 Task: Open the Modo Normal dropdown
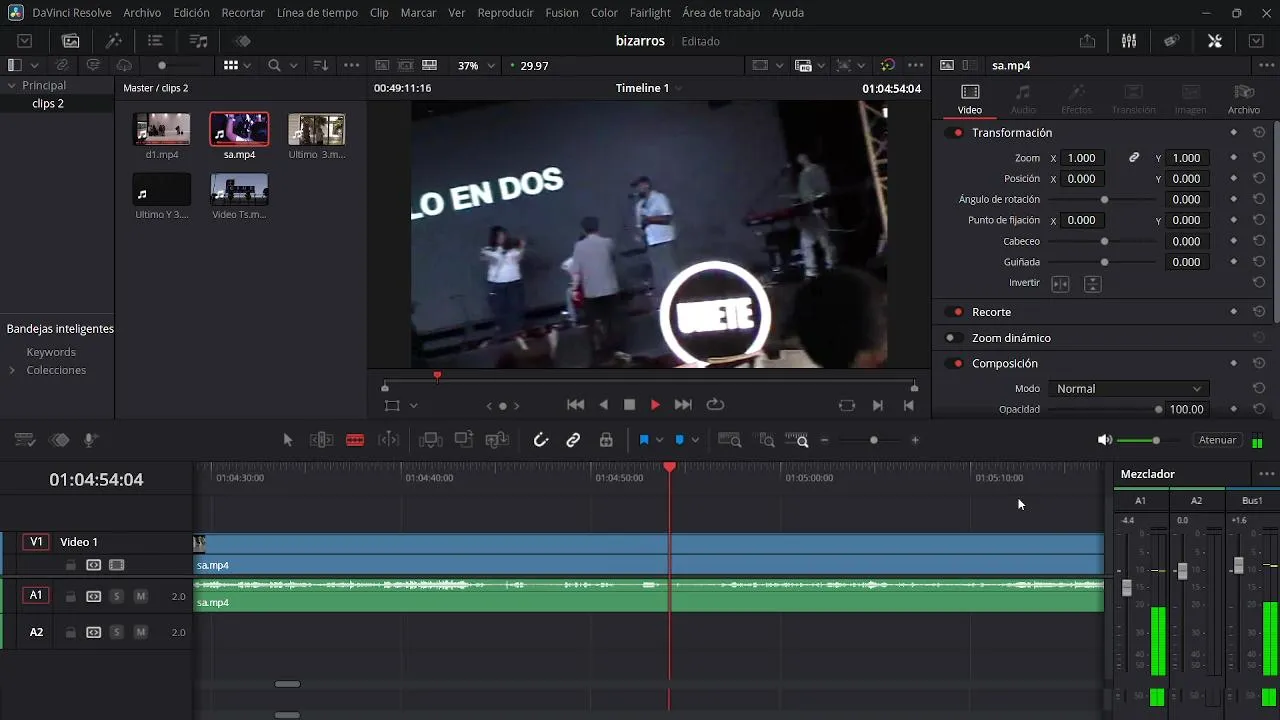point(1127,389)
